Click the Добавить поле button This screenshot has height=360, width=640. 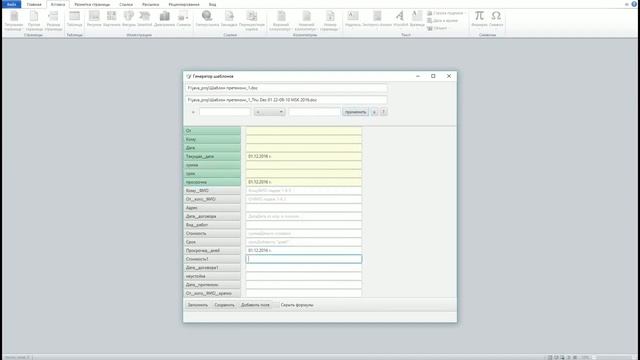[x=255, y=305]
